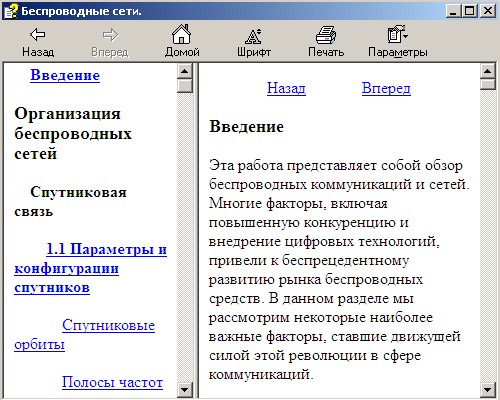Click the topic pane scrollbar thumb
500x400 pixels.
[x=488, y=84]
